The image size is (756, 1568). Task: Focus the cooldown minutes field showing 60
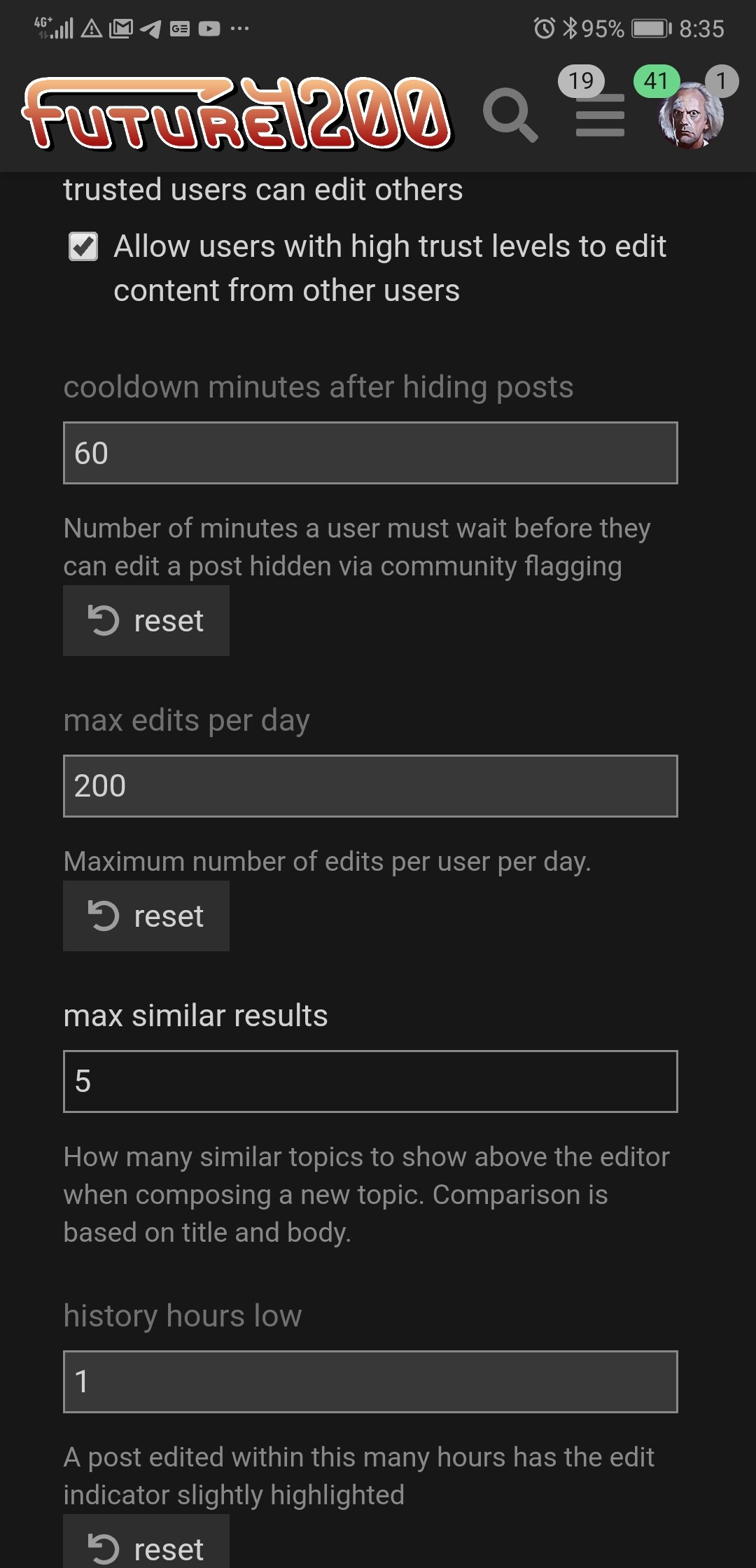(370, 453)
